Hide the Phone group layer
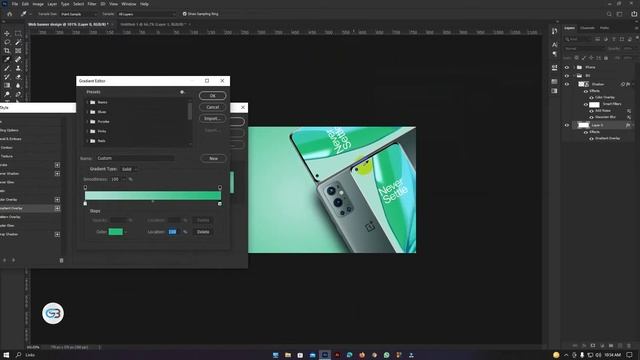The width and height of the screenshot is (640, 360). point(567,67)
